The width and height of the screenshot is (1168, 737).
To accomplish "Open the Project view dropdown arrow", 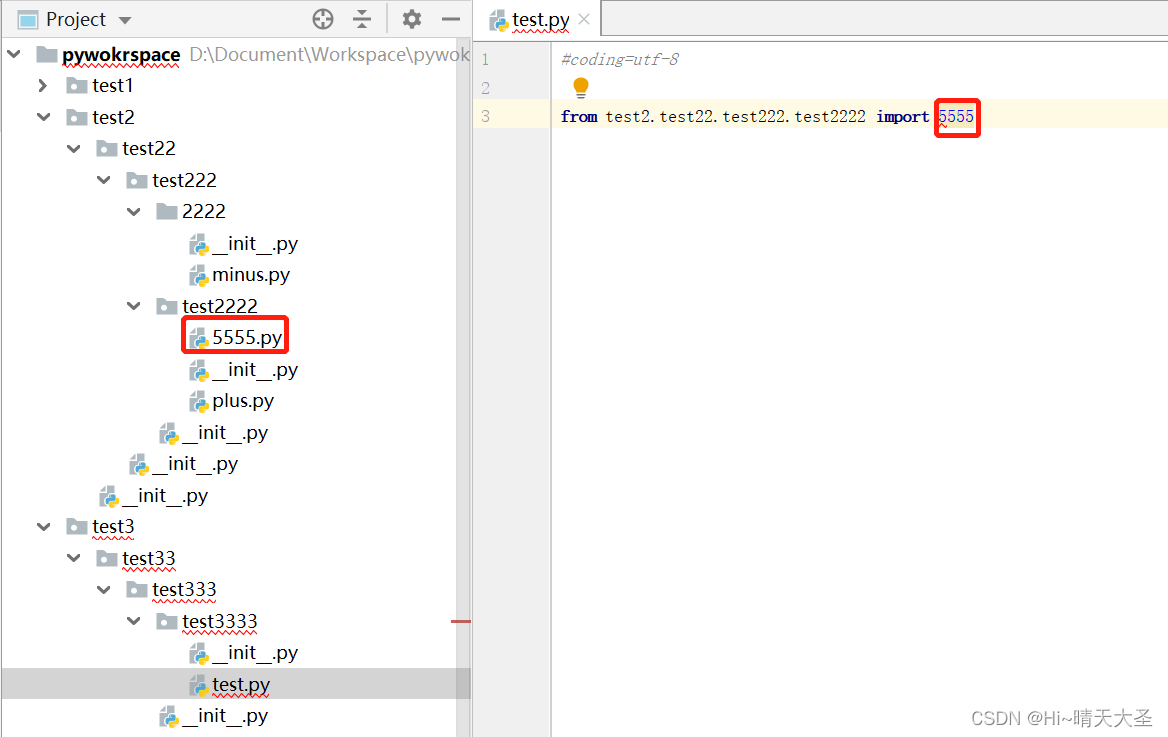I will (125, 20).
